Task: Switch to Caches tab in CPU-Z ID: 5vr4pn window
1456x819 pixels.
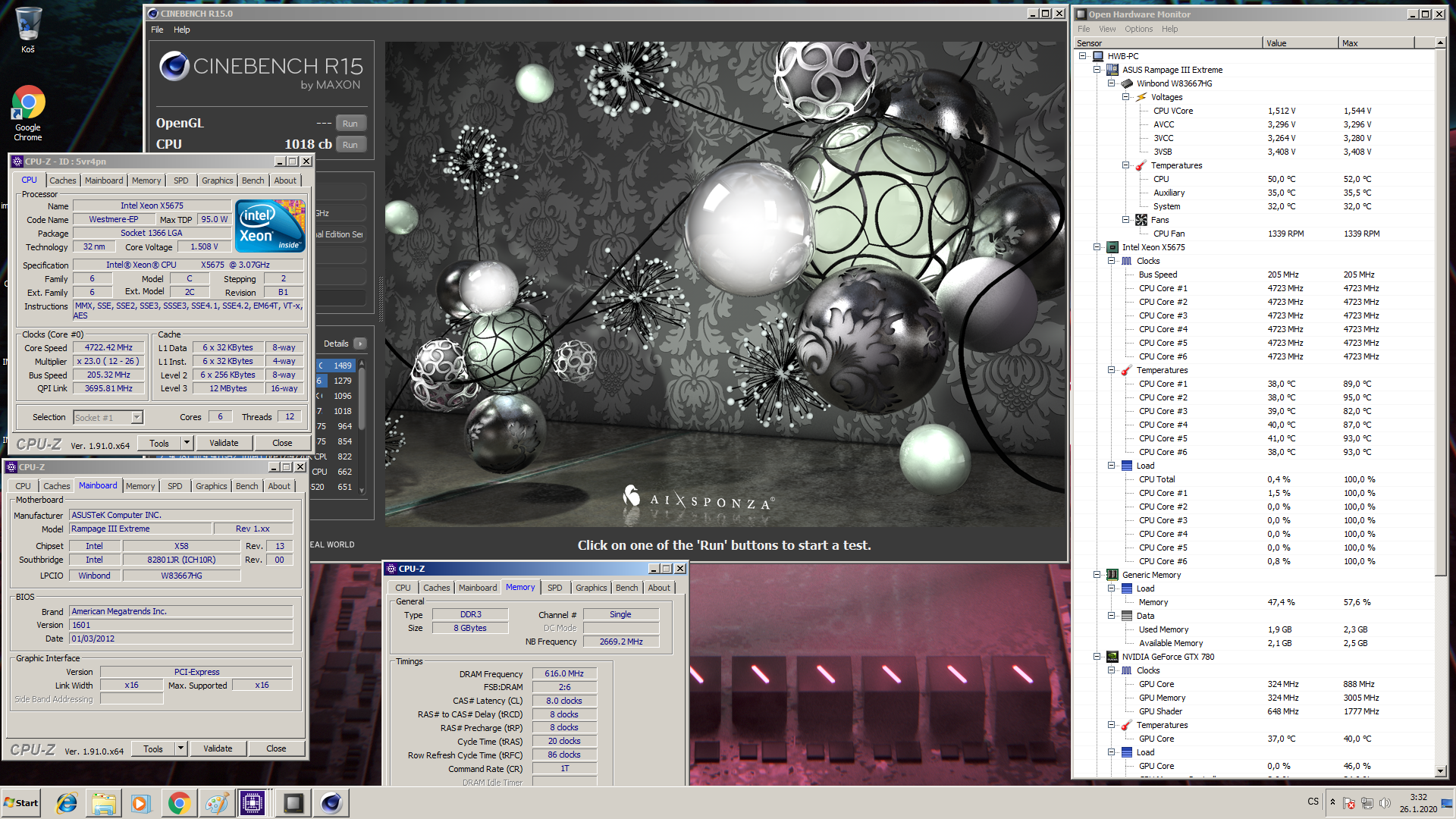Action: coord(62,180)
